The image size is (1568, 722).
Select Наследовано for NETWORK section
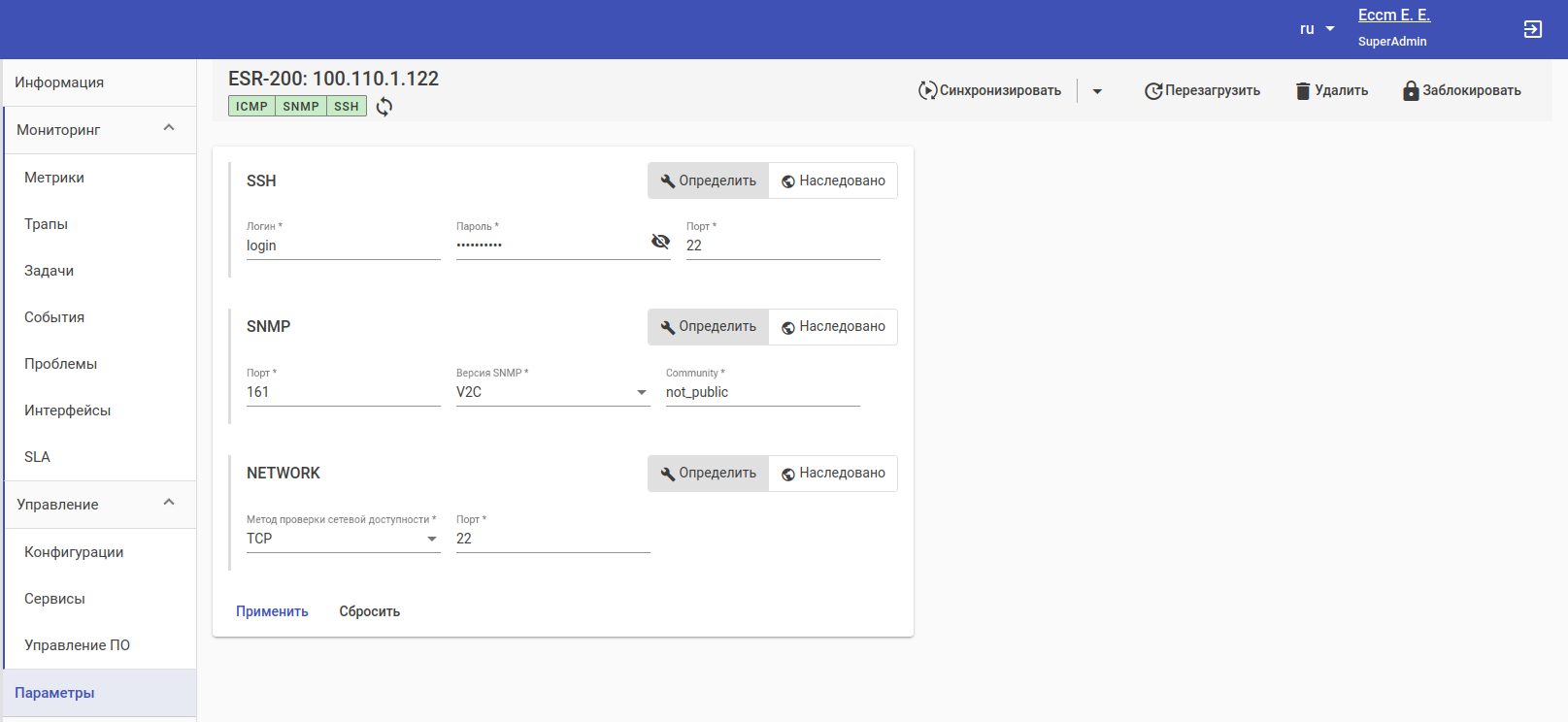click(x=833, y=473)
